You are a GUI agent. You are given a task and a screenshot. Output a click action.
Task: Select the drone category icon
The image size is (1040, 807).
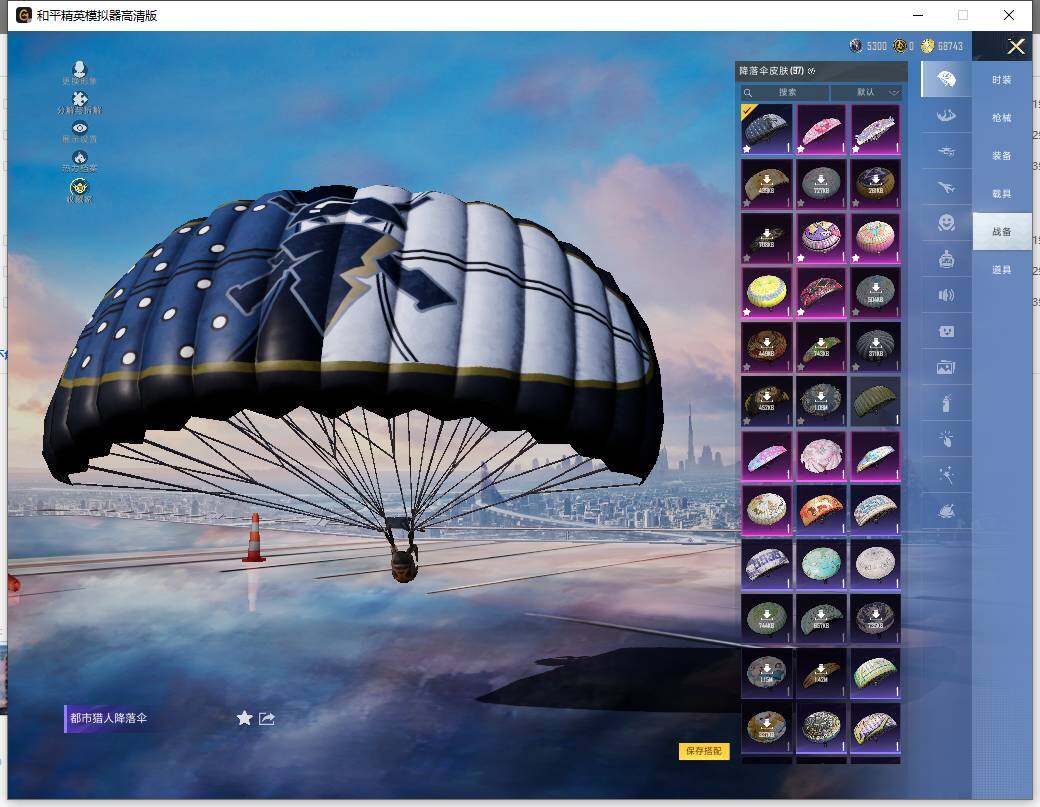coord(946,151)
